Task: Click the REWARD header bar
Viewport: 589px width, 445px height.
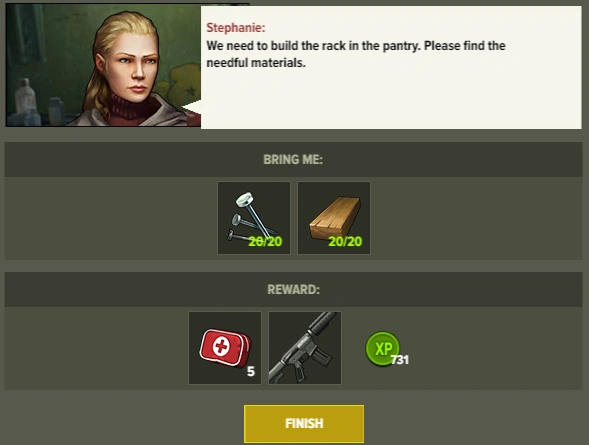Action: point(293,290)
